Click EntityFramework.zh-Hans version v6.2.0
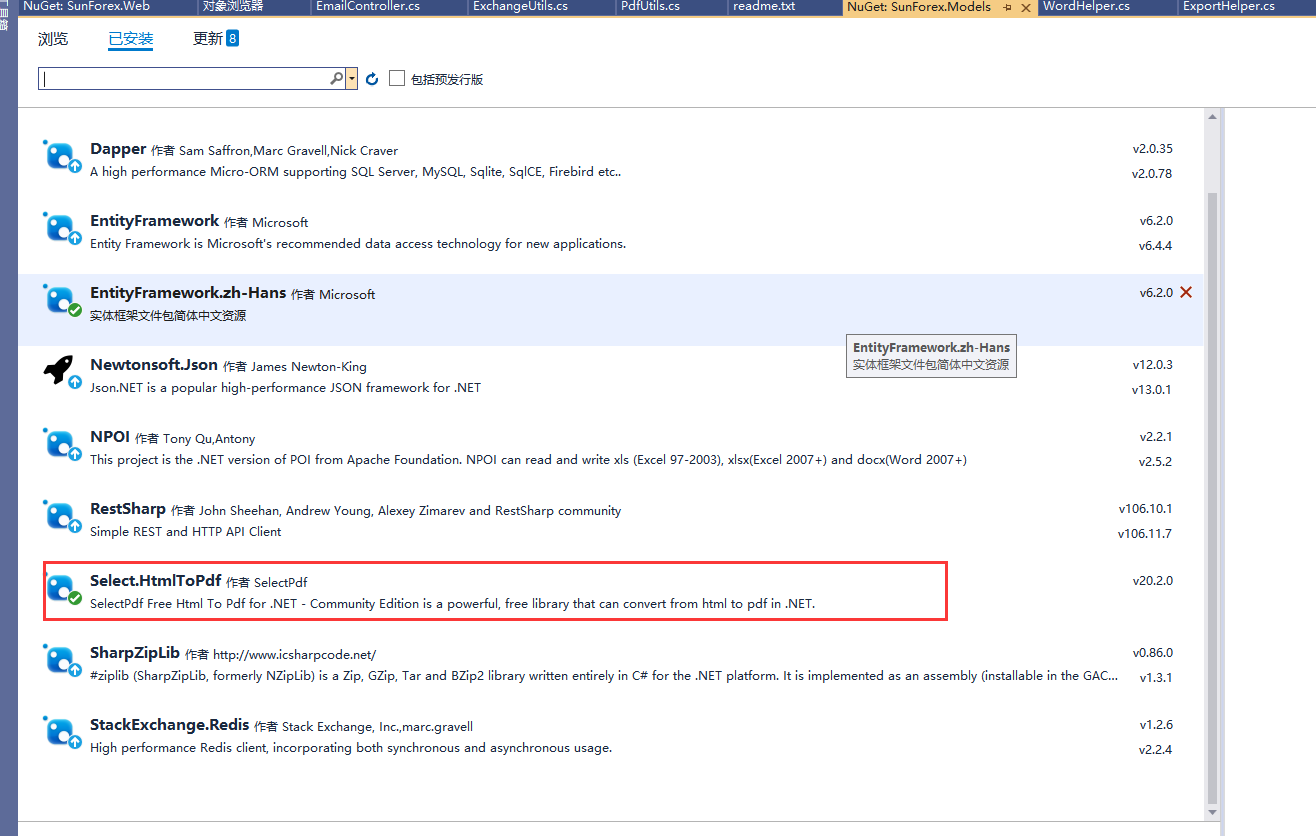 [x=1156, y=292]
